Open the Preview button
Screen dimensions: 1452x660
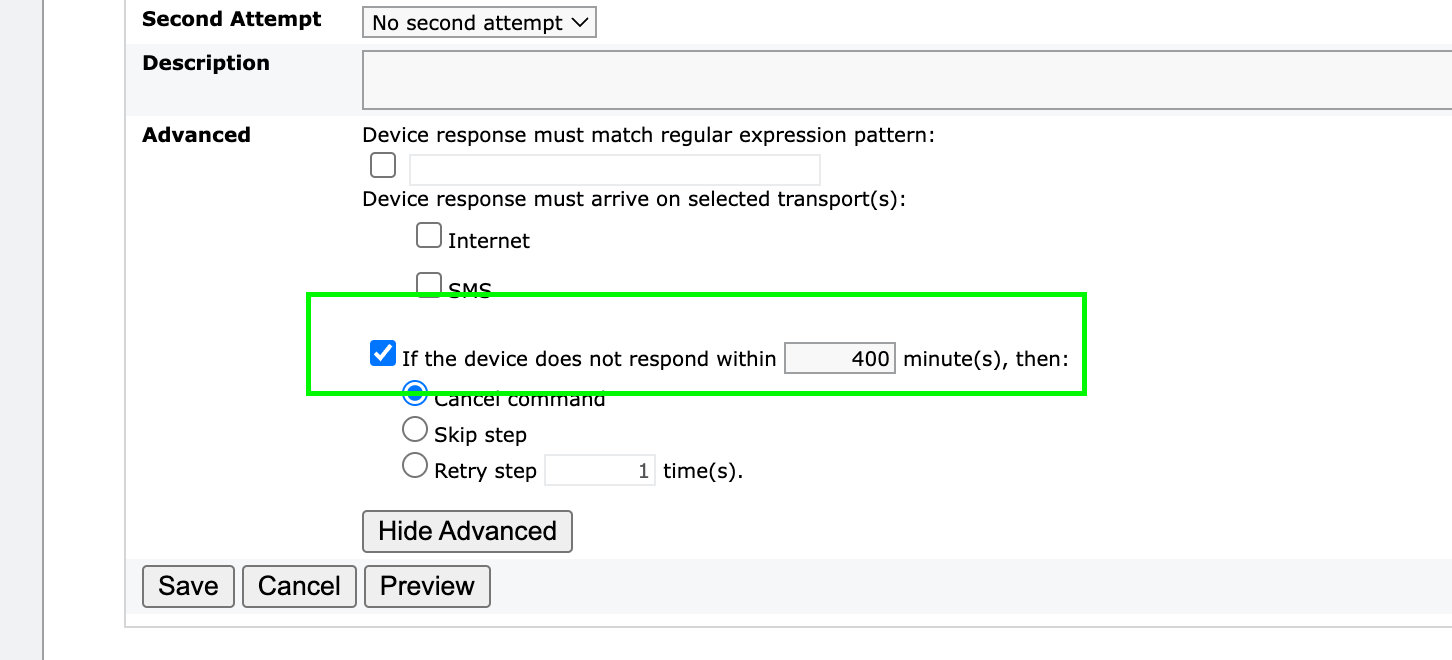pos(427,586)
